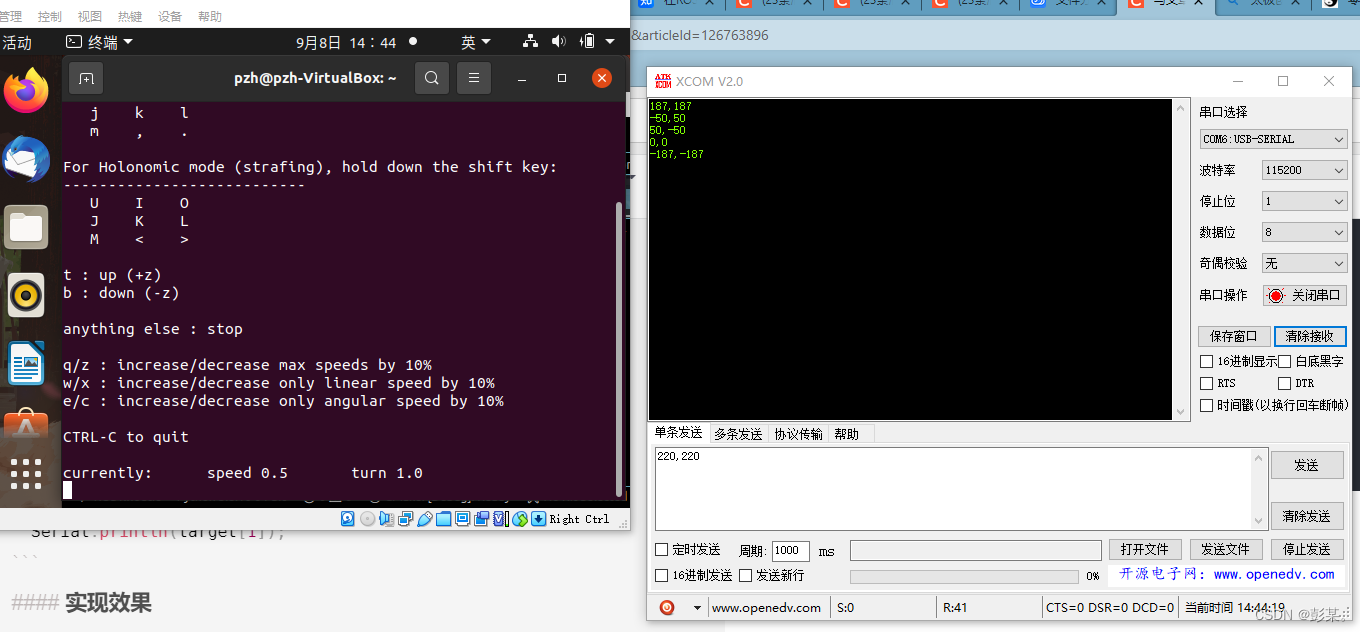
Task: Enable 16进制显示 hex display checkbox
Action: (1206, 361)
